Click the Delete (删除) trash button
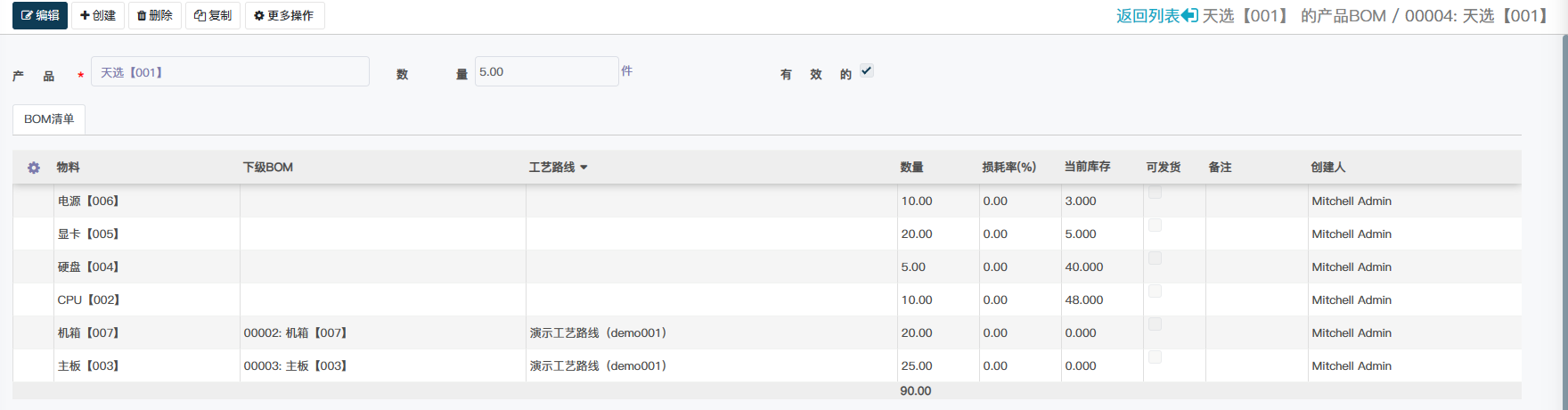Screen dimensions: 1568x410 (x=155, y=16)
